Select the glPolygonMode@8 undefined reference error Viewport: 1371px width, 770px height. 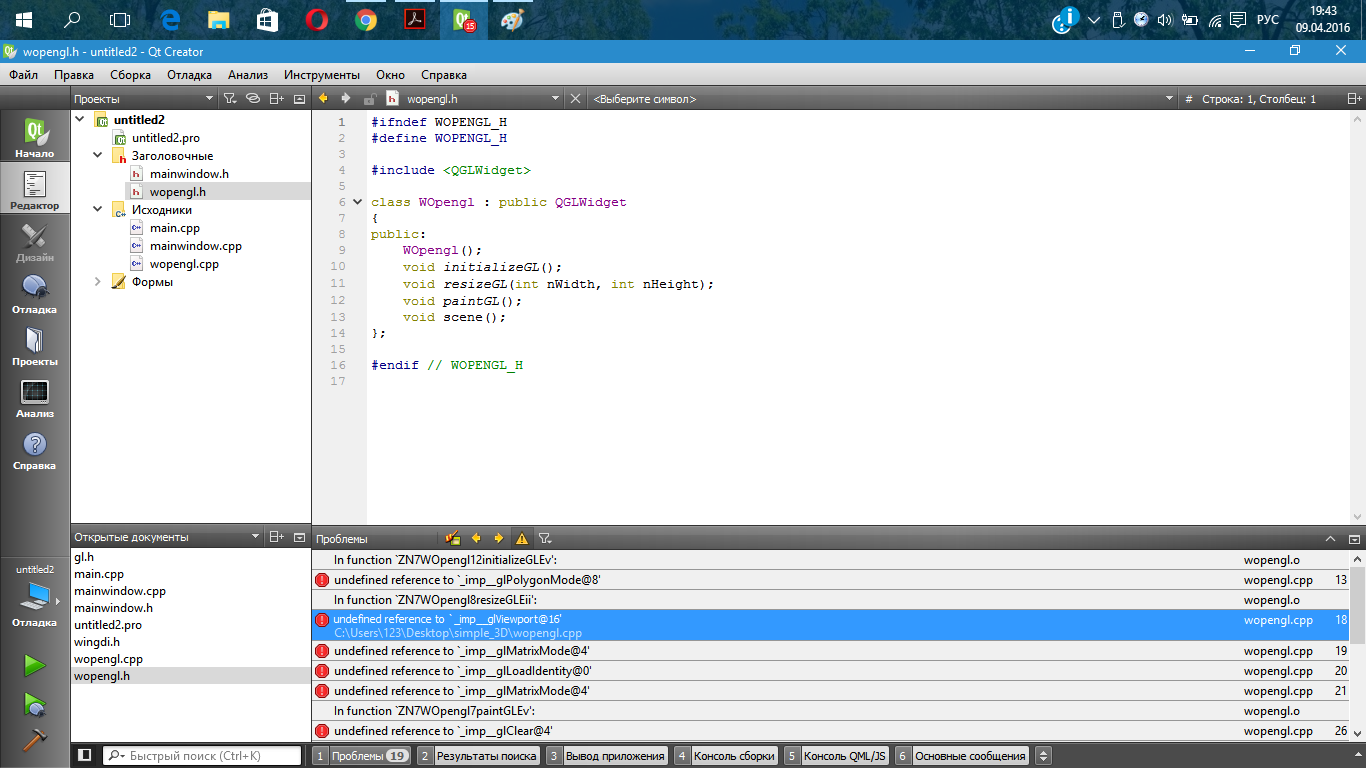pos(830,580)
